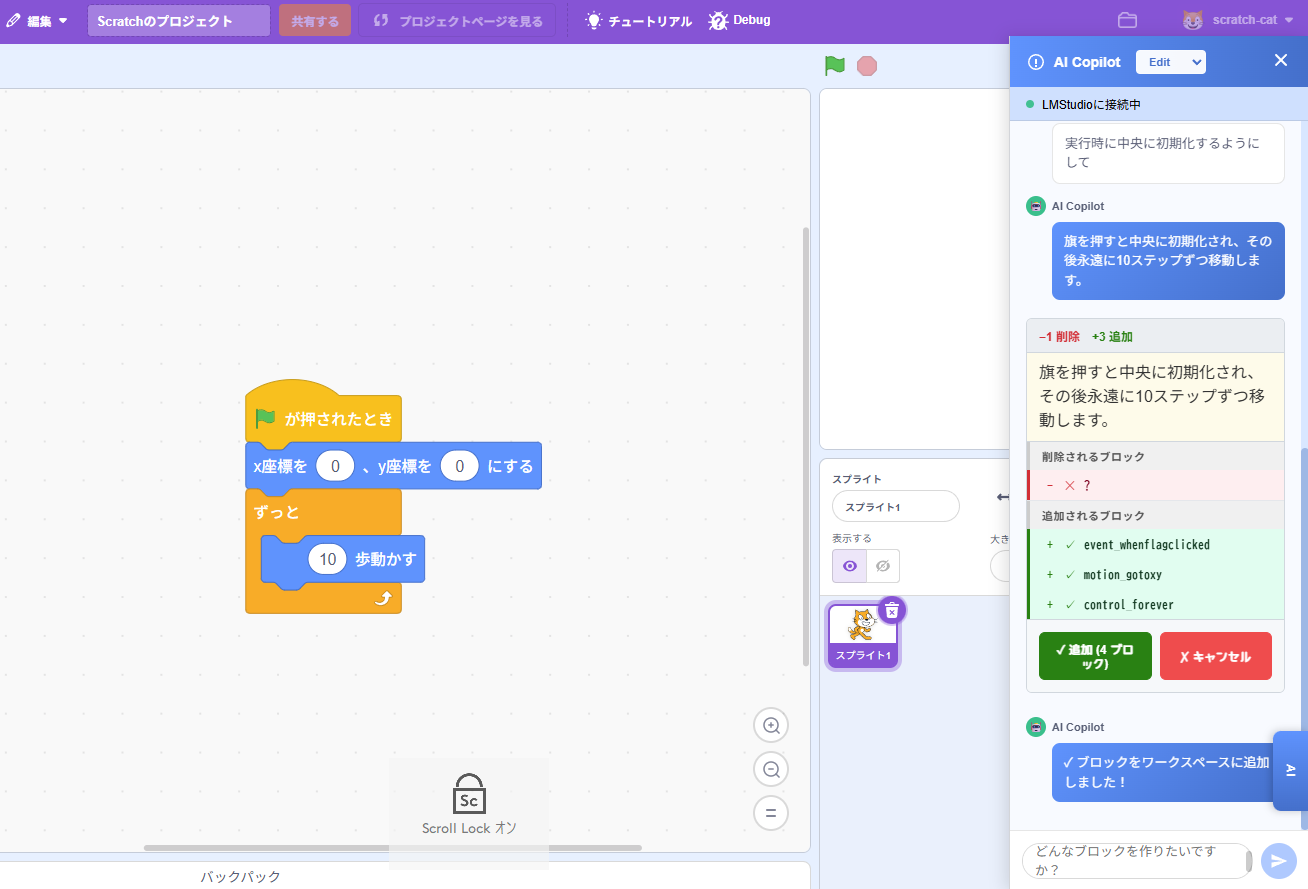Open the チュートリアル menu item
Viewport: 1308px width, 889px height.
pos(639,20)
